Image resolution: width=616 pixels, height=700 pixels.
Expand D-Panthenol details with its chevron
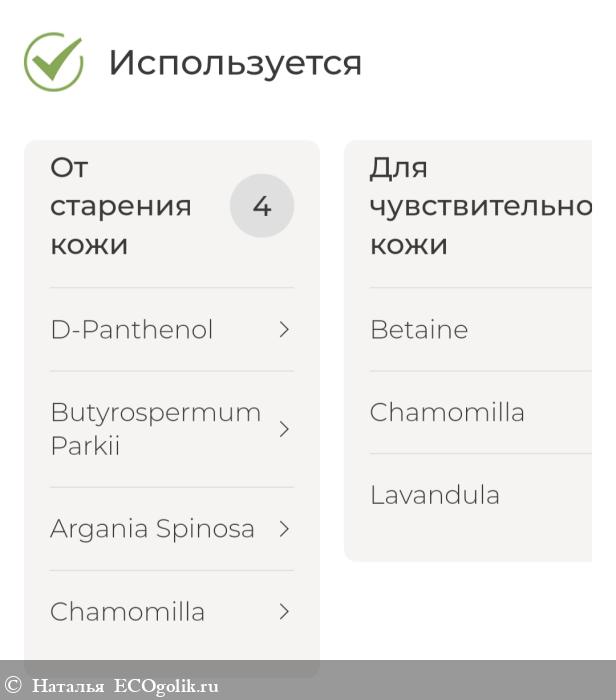[x=284, y=329]
